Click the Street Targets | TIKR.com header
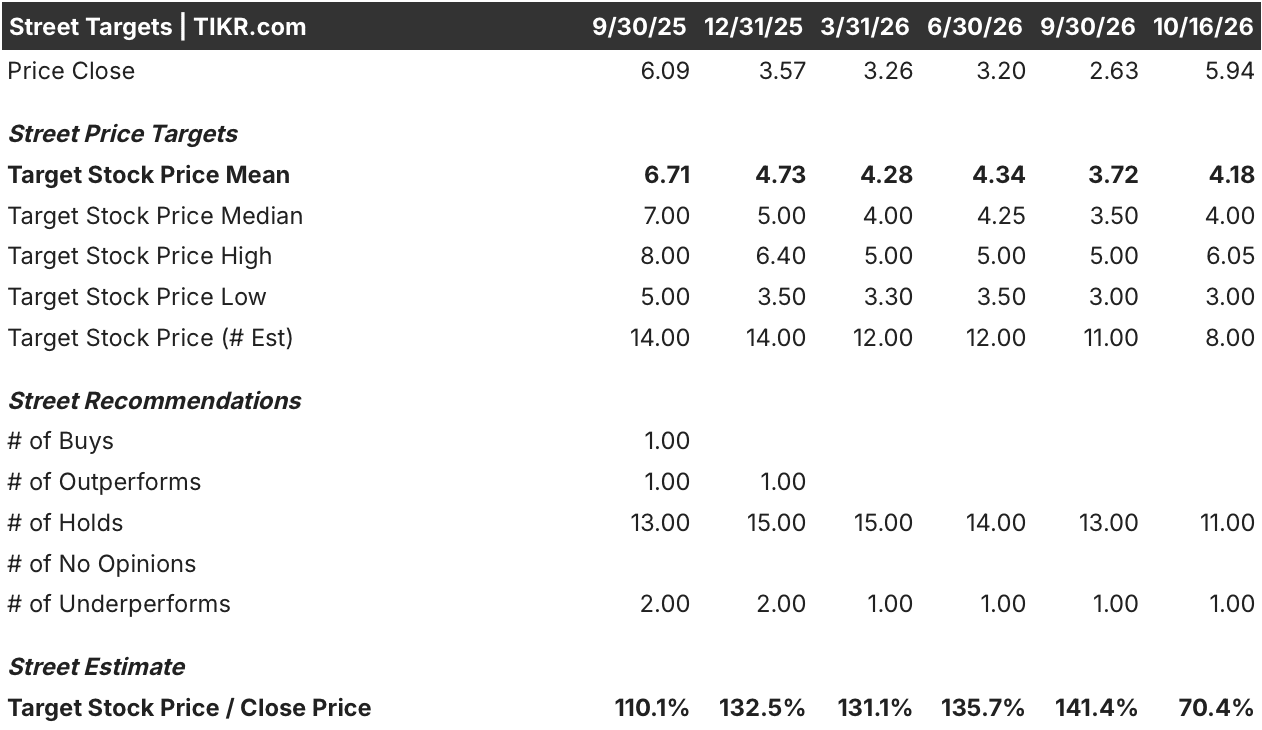This screenshot has width=1262, height=730. point(157,27)
